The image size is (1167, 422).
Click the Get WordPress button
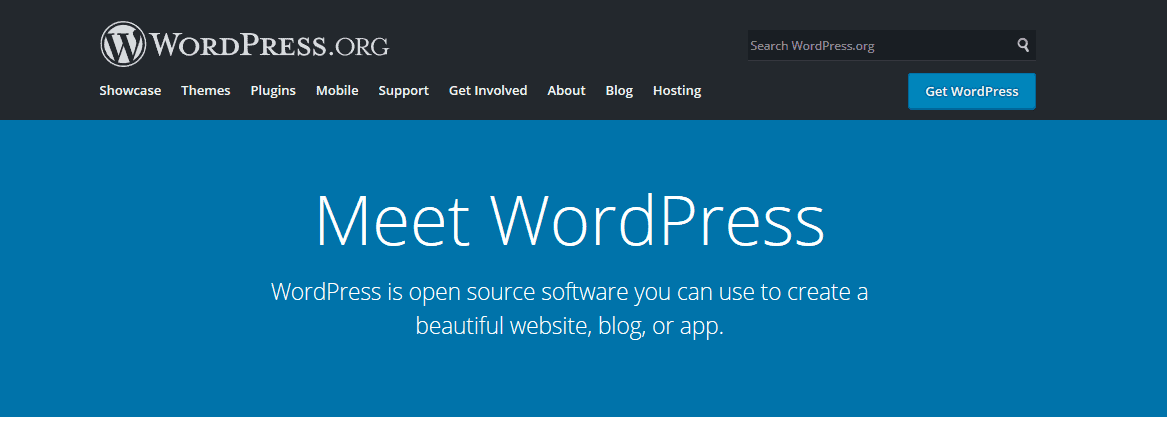coord(971,92)
